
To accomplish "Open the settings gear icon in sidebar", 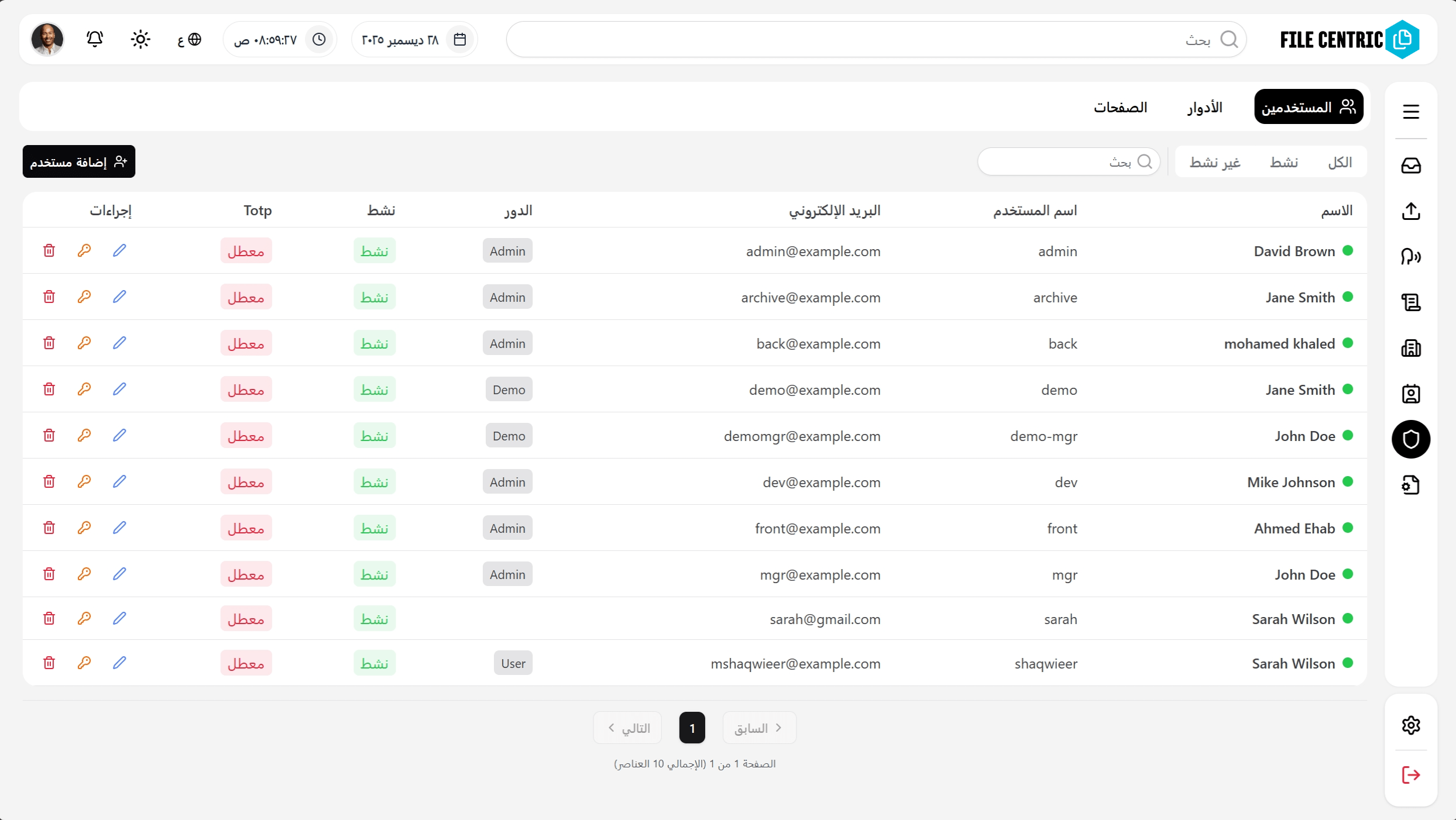I will [1410, 725].
